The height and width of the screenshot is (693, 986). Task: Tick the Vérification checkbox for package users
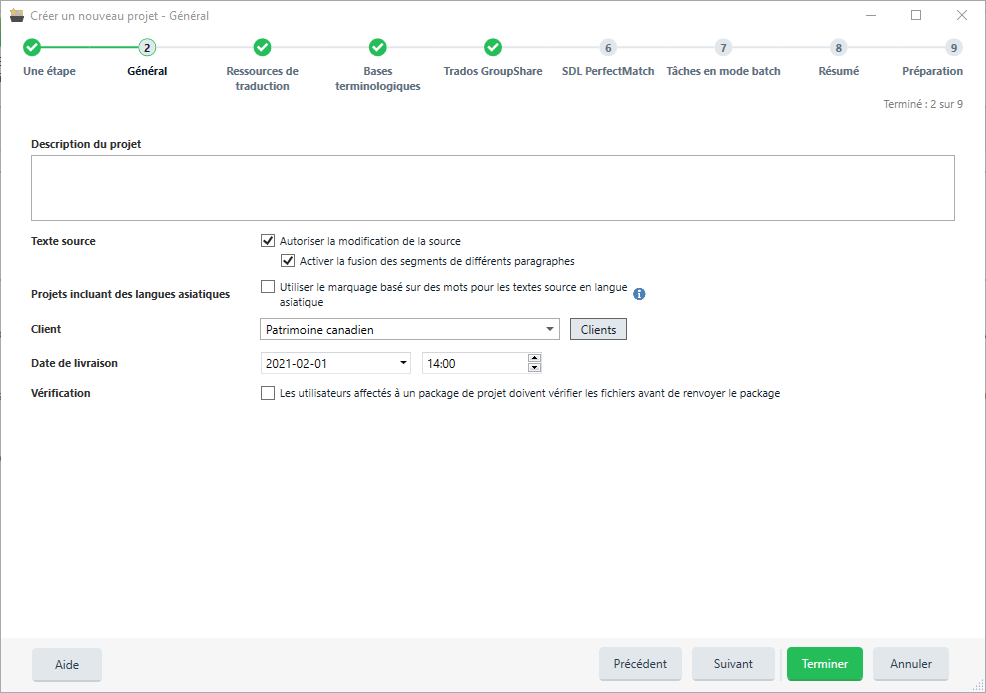tap(268, 393)
